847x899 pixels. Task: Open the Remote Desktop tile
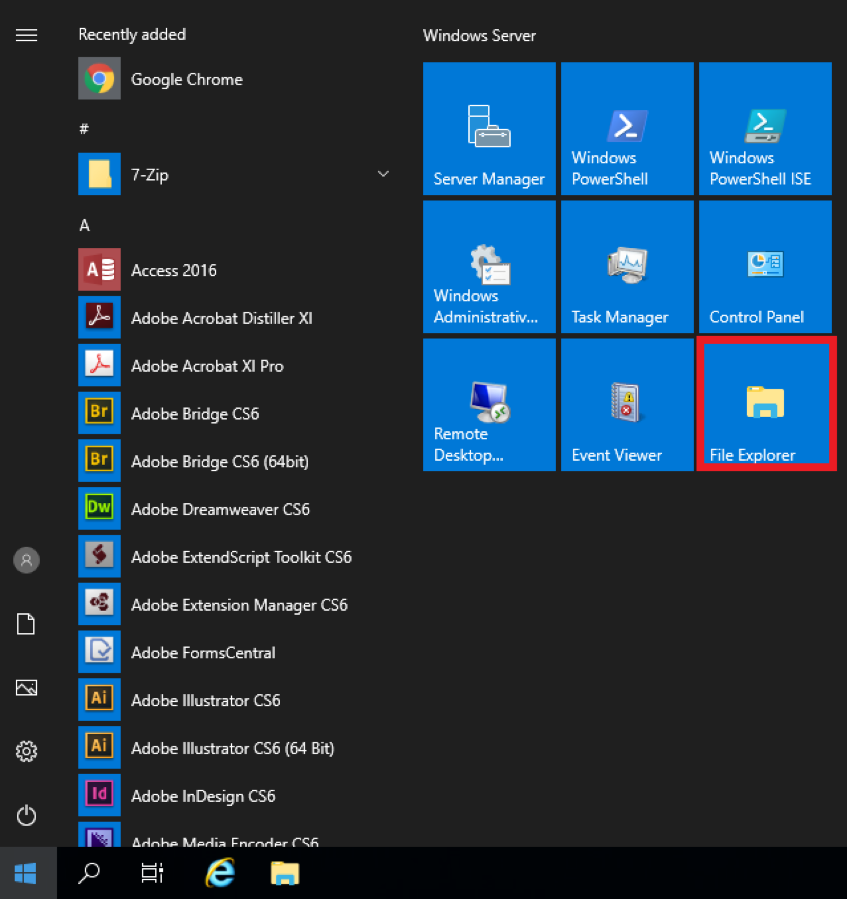coord(489,405)
